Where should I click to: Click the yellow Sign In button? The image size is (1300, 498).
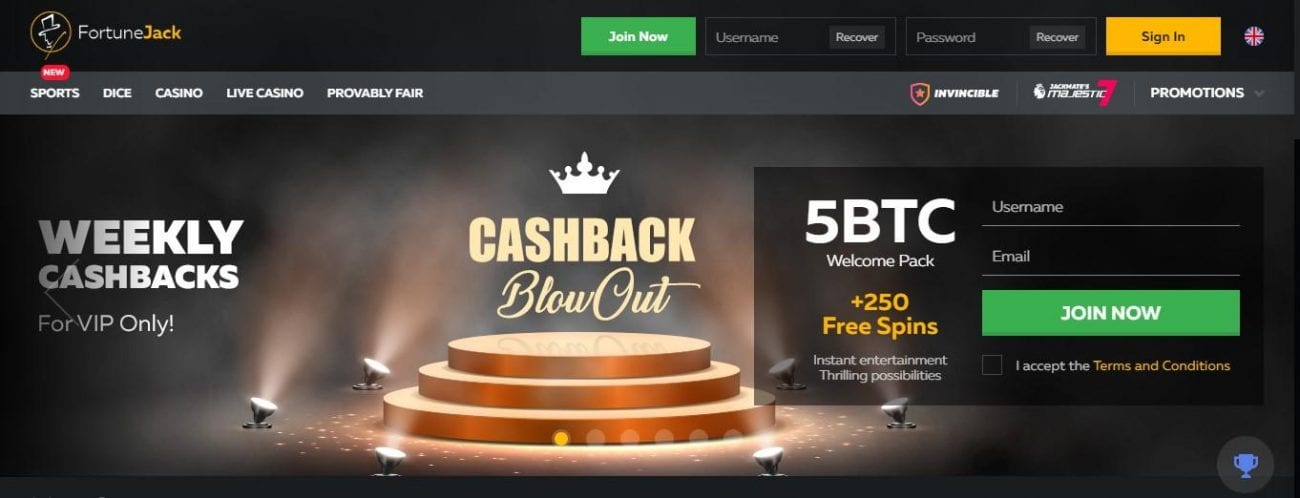(1163, 36)
